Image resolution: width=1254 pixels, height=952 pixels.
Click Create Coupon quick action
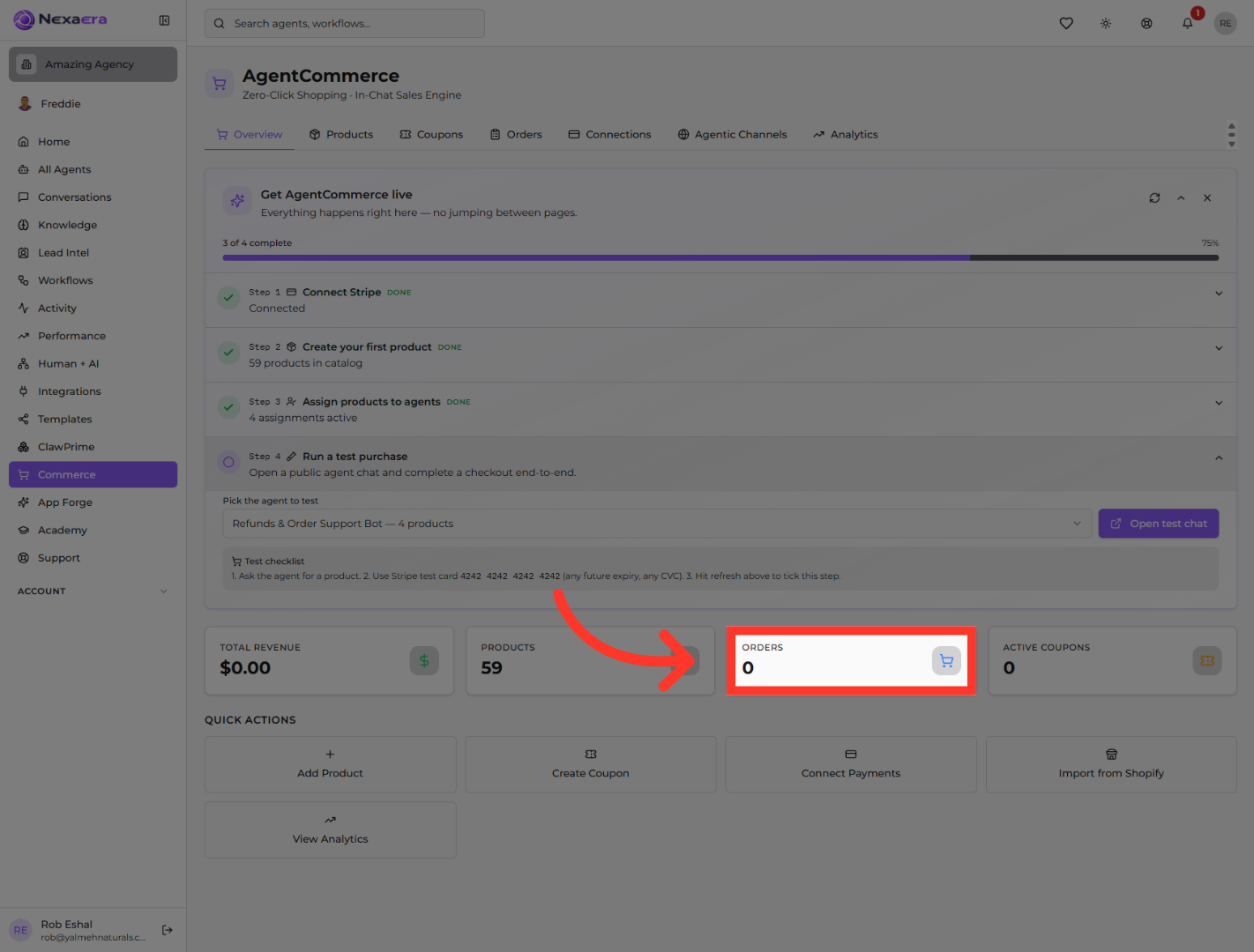pos(591,764)
